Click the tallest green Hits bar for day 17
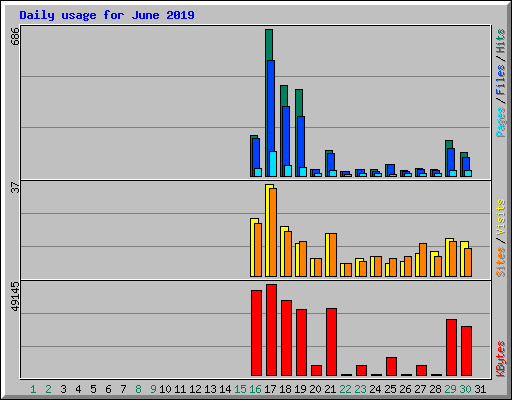 269,45
